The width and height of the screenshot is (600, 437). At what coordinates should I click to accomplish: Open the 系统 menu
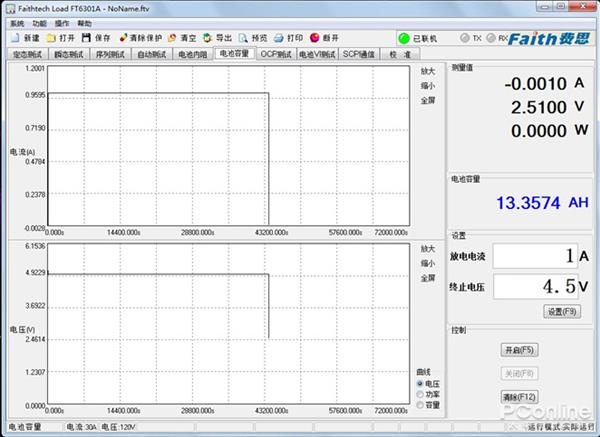pos(17,24)
